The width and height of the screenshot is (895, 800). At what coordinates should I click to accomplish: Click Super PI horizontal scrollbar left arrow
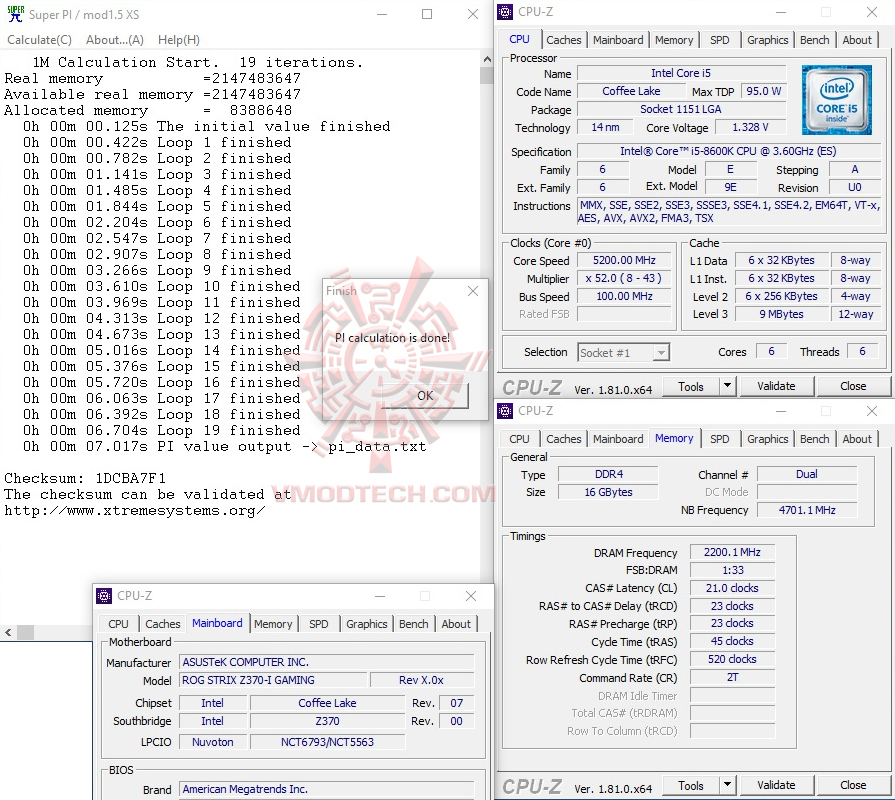tap(8, 632)
